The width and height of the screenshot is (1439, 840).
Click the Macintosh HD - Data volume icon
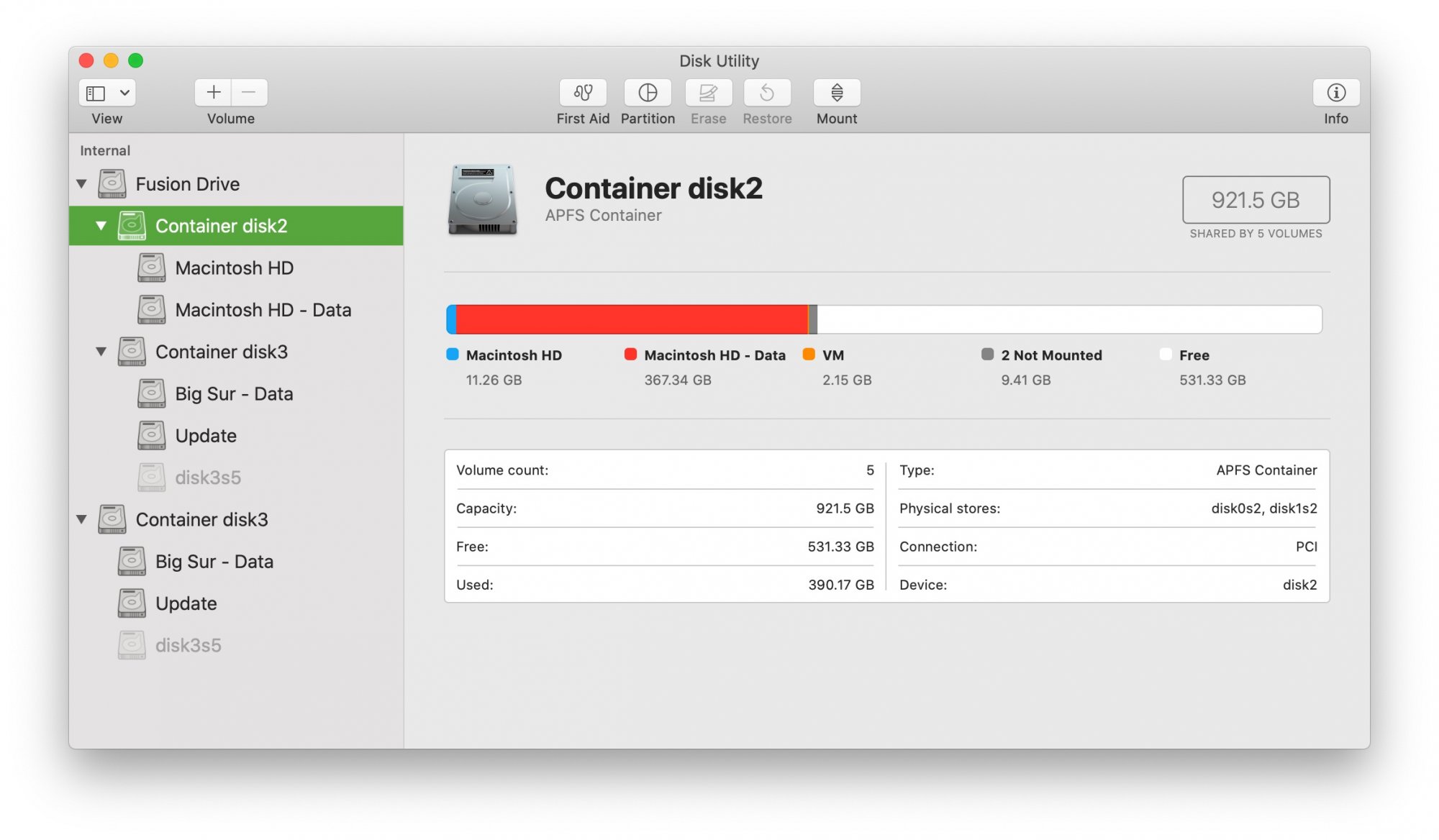(152, 310)
